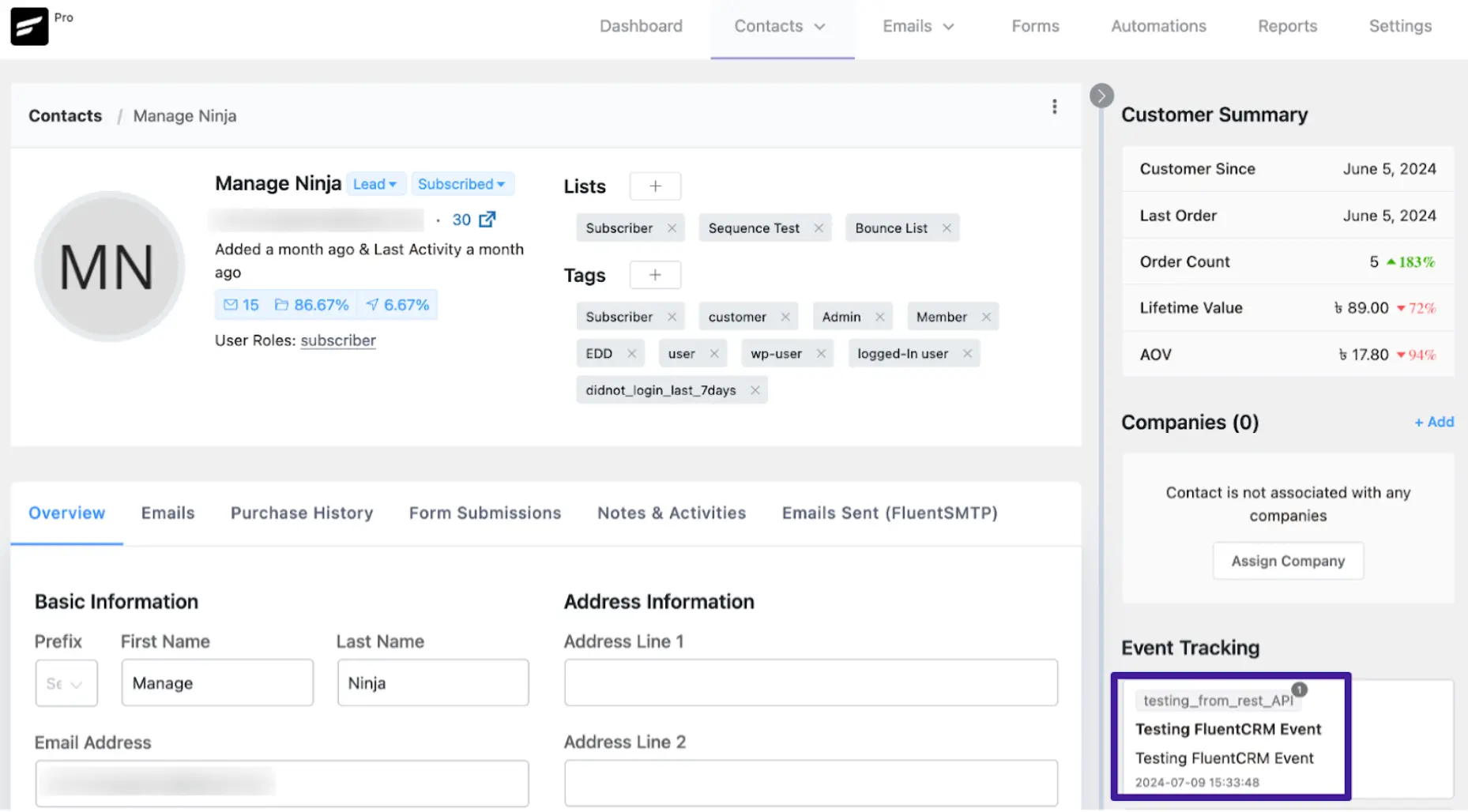The height and width of the screenshot is (812, 1468).
Task: Select the Overview tab
Action: [x=67, y=513]
